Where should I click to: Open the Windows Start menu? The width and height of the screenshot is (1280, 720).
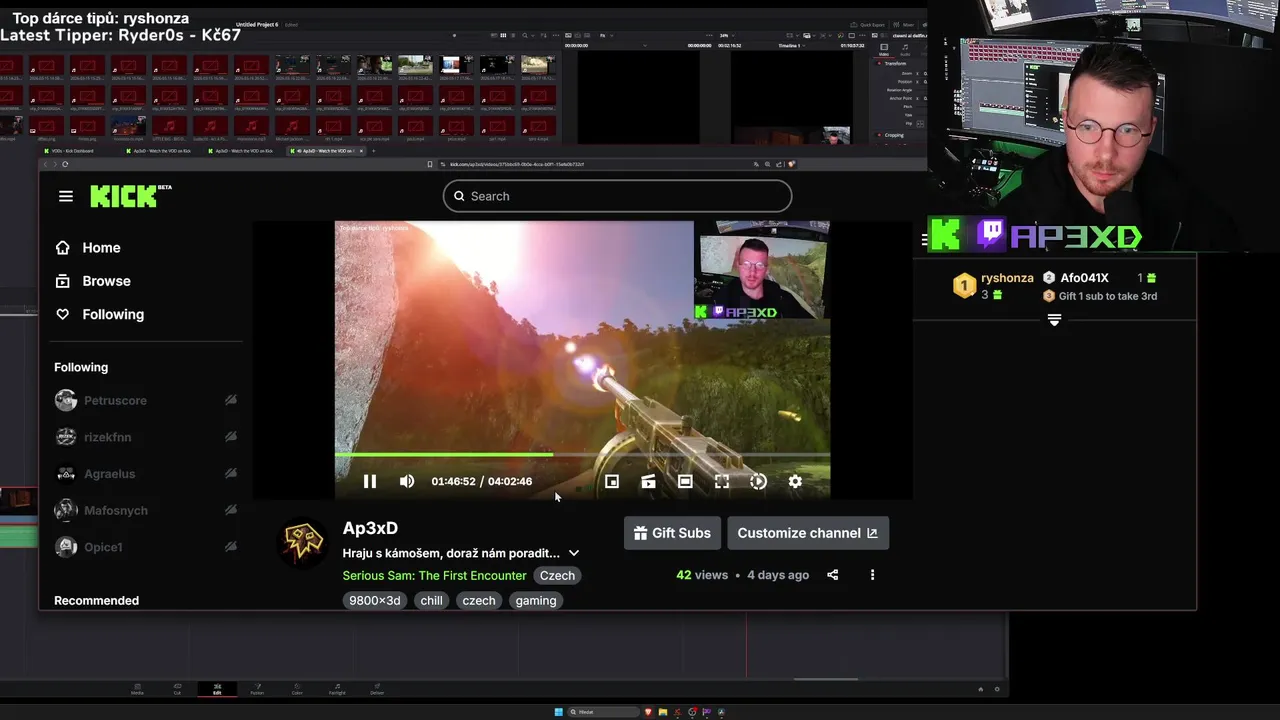(559, 712)
